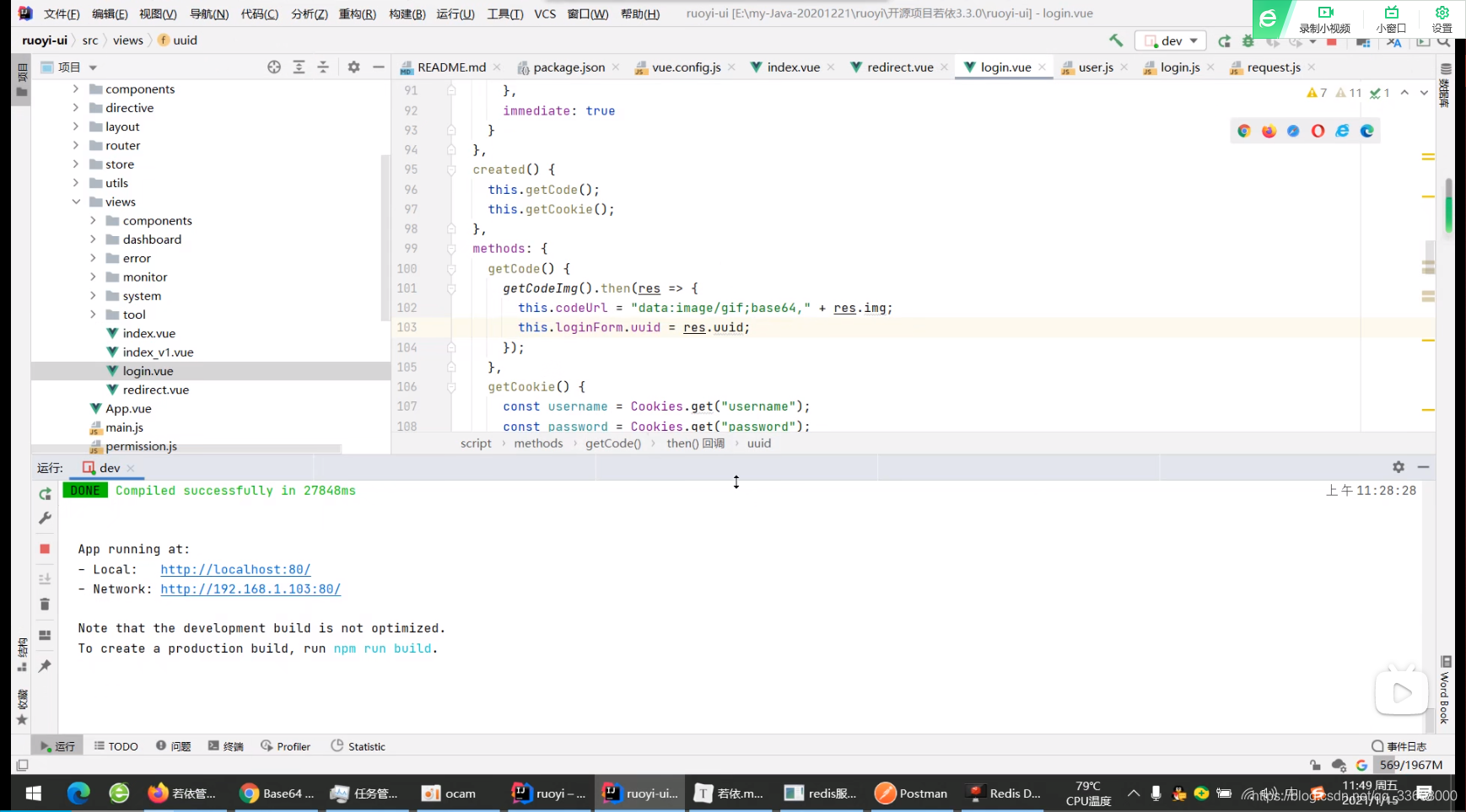Viewport: 1466px width, 812px height.
Task: Open the http://192.168.1.103:80/ network link
Action: pos(251,589)
